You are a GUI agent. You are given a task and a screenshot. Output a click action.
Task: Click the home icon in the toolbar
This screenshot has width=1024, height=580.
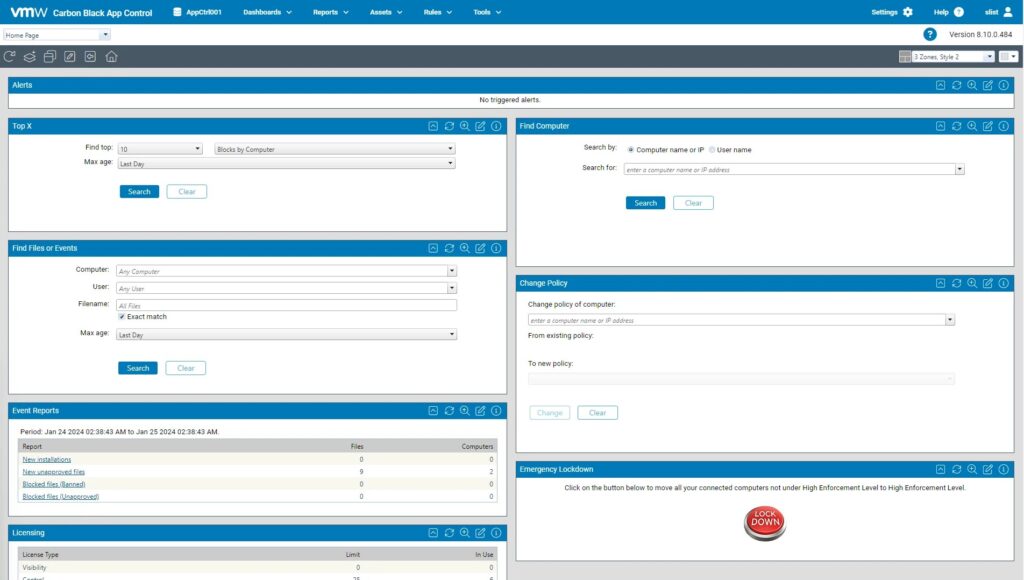click(x=111, y=57)
